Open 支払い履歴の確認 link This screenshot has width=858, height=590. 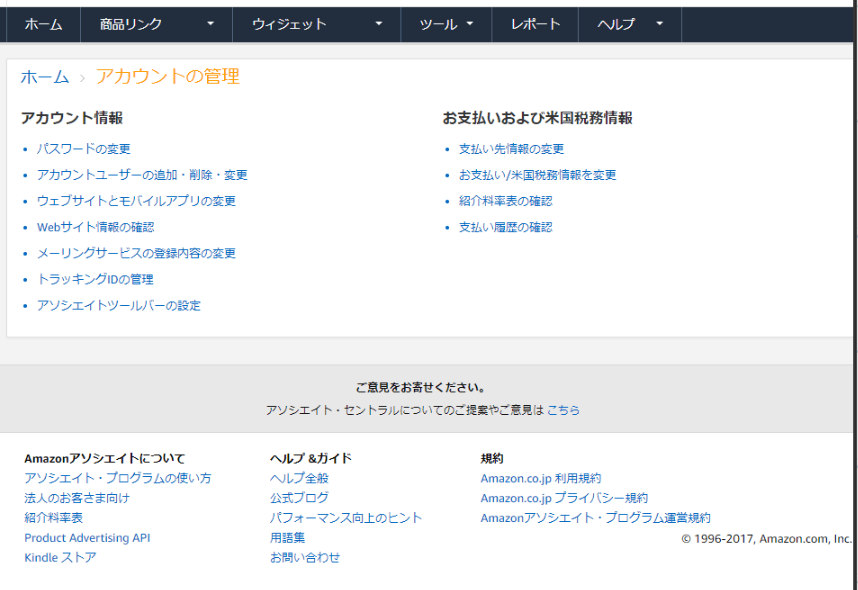coord(505,227)
